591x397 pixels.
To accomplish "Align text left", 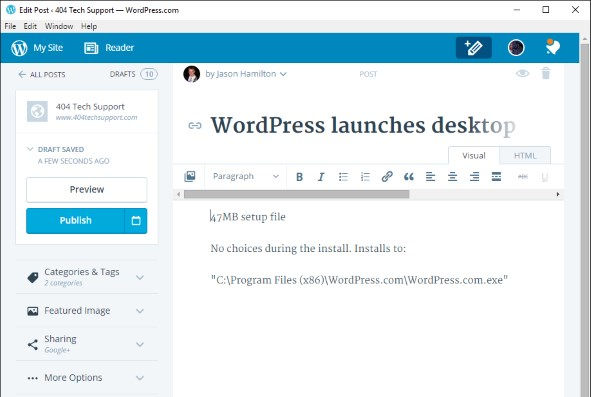I will point(430,176).
